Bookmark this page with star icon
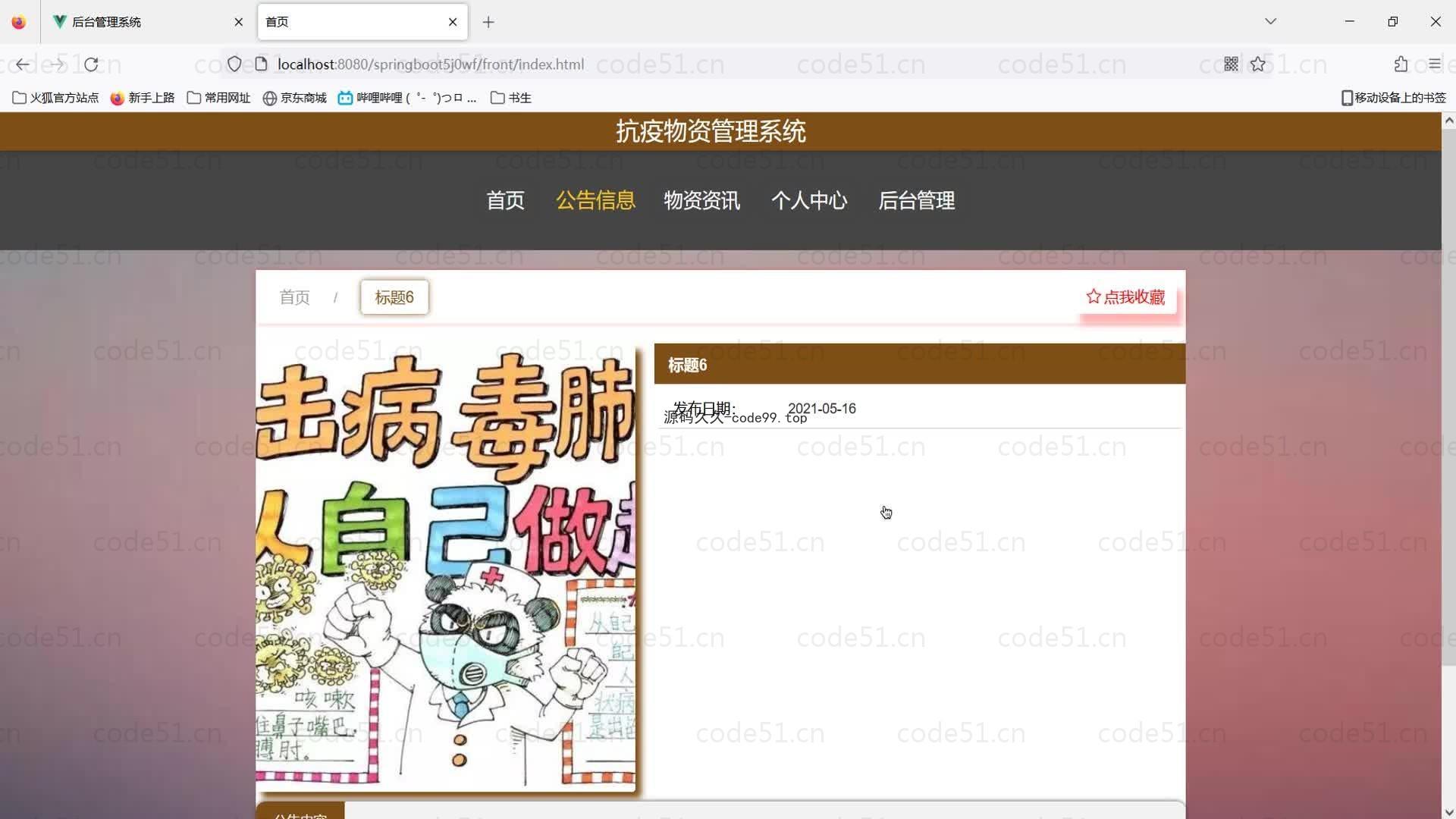The width and height of the screenshot is (1456, 819). (x=1258, y=64)
